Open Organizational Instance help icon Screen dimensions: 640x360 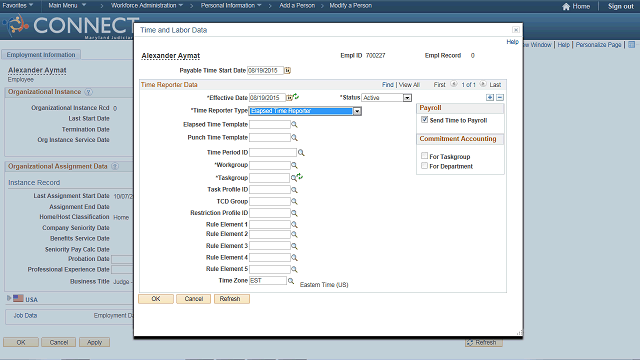coord(88,92)
